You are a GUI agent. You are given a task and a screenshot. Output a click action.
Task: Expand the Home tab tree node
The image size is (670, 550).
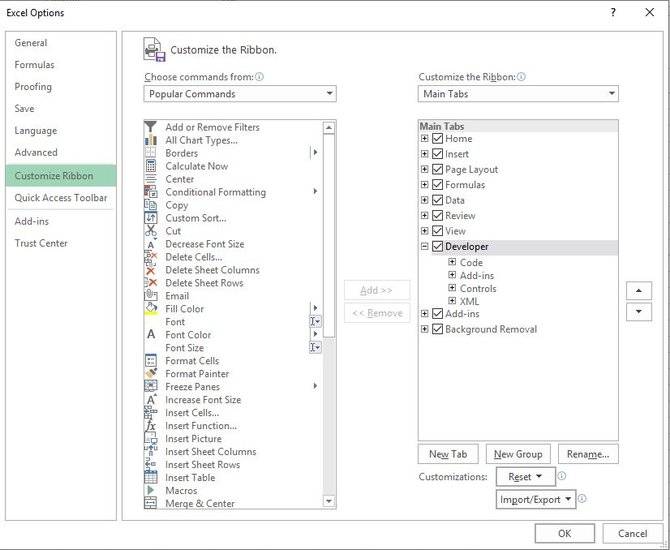pyautogui.click(x=424, y=138)
